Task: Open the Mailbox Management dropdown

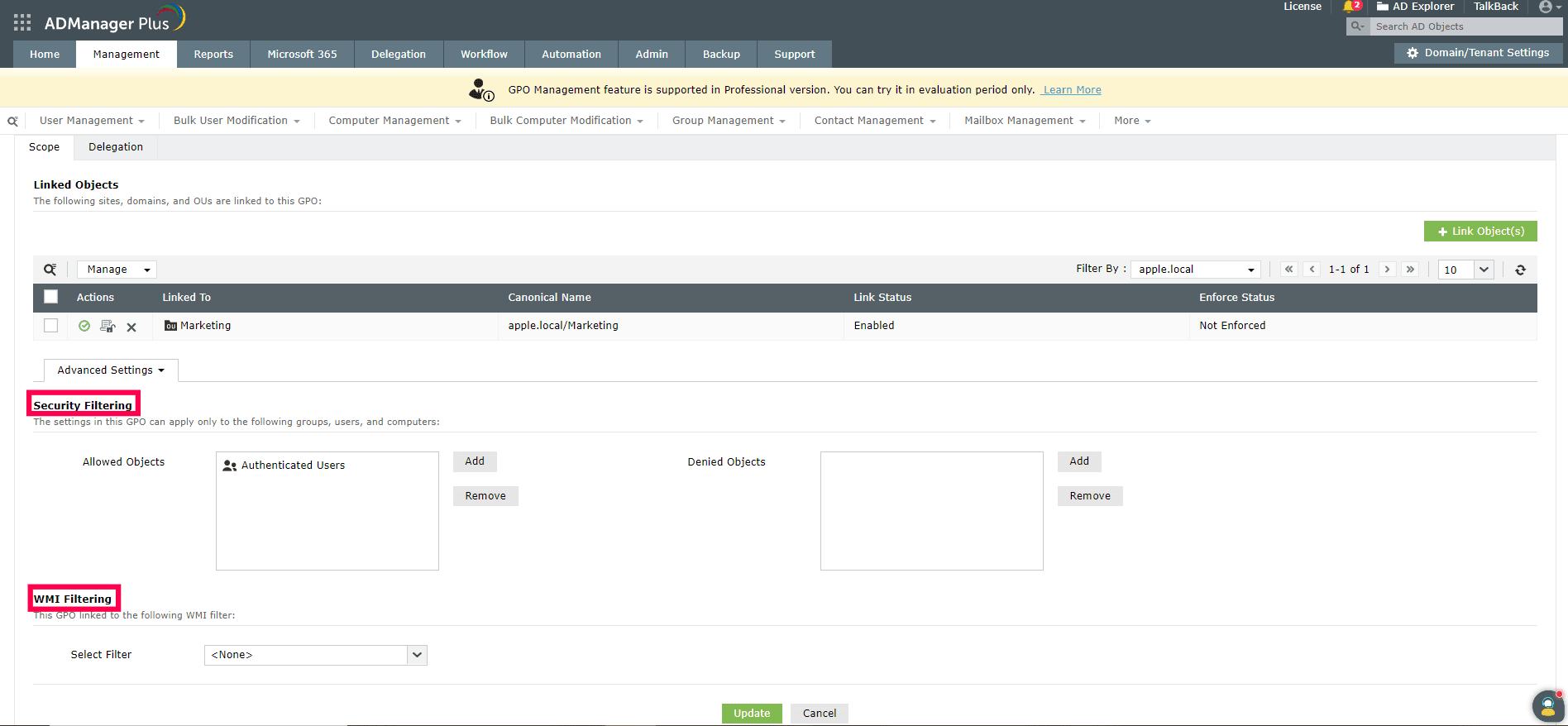Action: click(1025, 121)
